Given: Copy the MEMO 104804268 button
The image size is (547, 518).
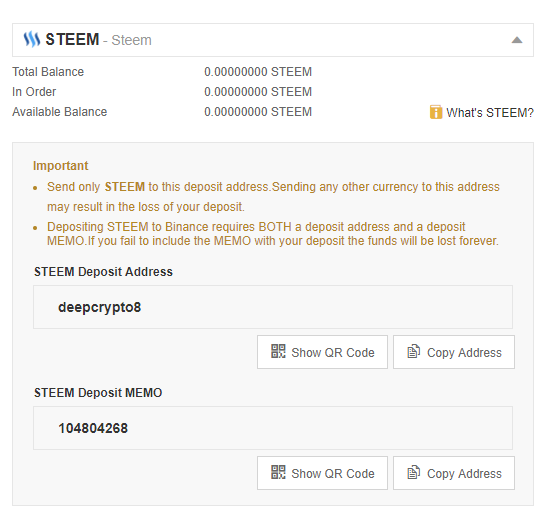Looking at the screenshot, I should pyautogui.click(x=454, y=473).
